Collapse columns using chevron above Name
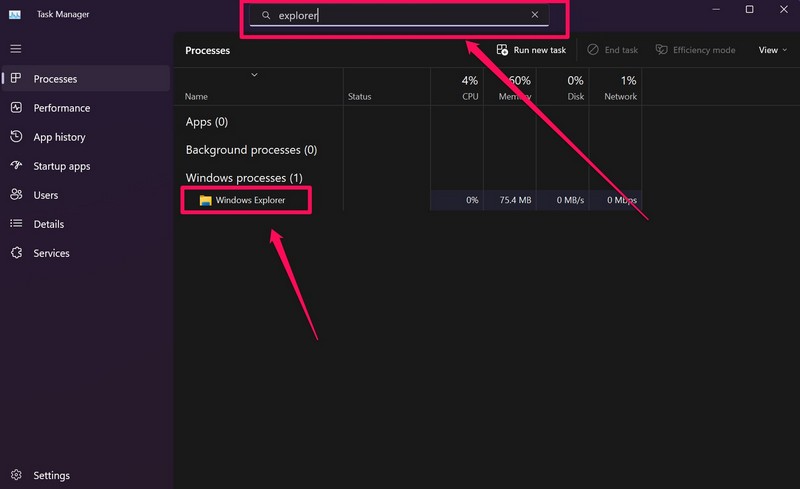This screenshot has height=489, width=800. (255, 75)
